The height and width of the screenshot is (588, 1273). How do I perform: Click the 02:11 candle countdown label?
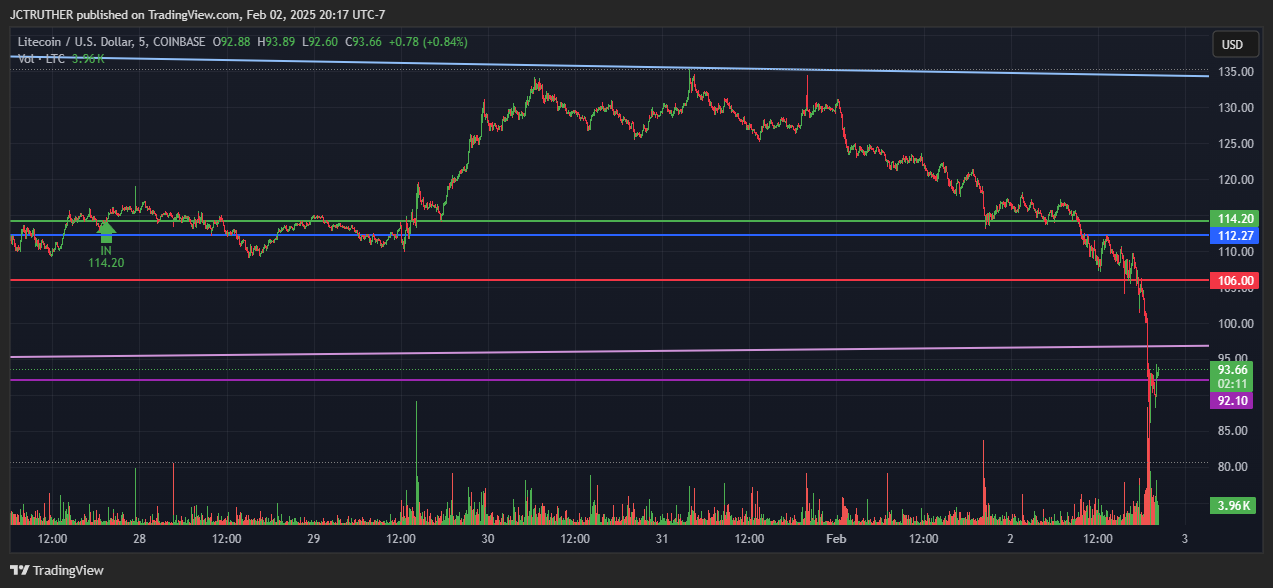coord(1232,384)
